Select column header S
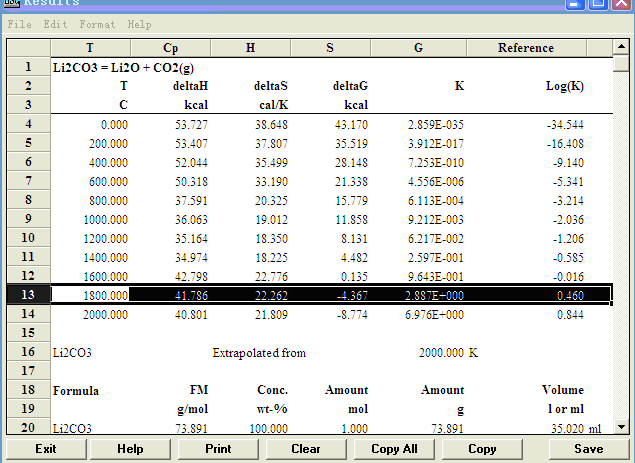The width and height of the screenshot is (635, 463). click(330, 48)
